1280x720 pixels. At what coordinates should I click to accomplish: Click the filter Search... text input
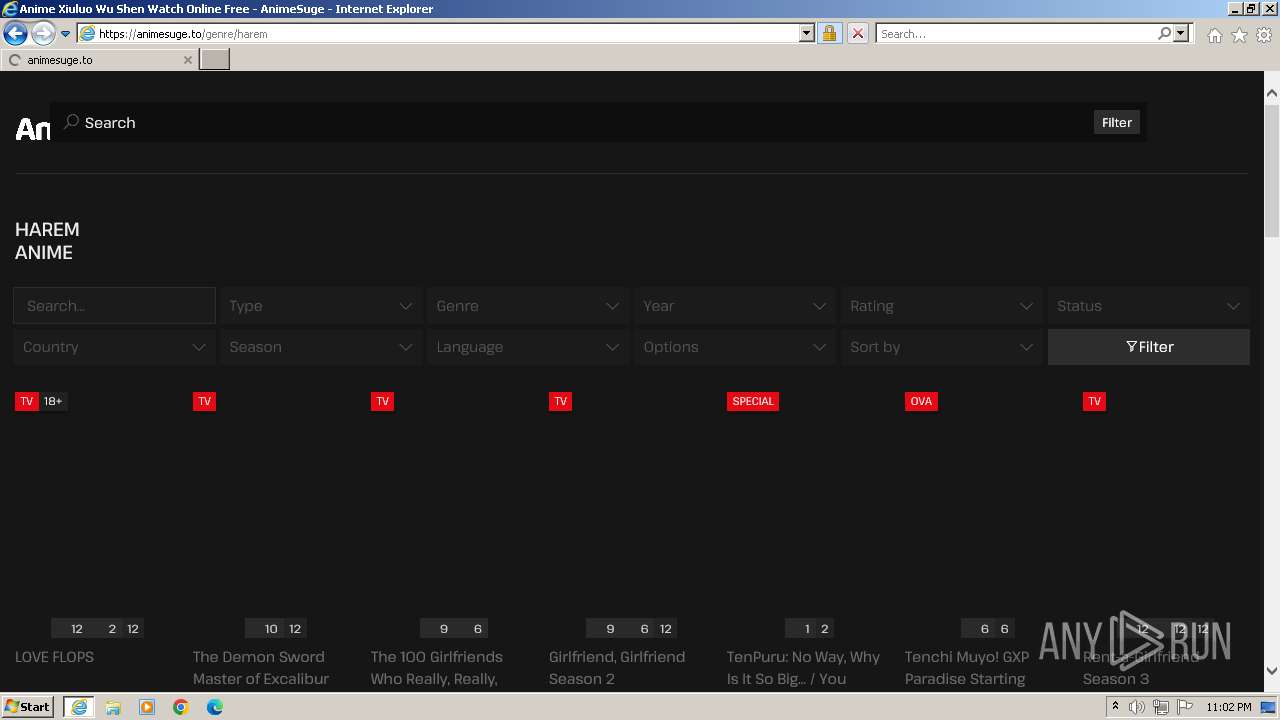114,306
